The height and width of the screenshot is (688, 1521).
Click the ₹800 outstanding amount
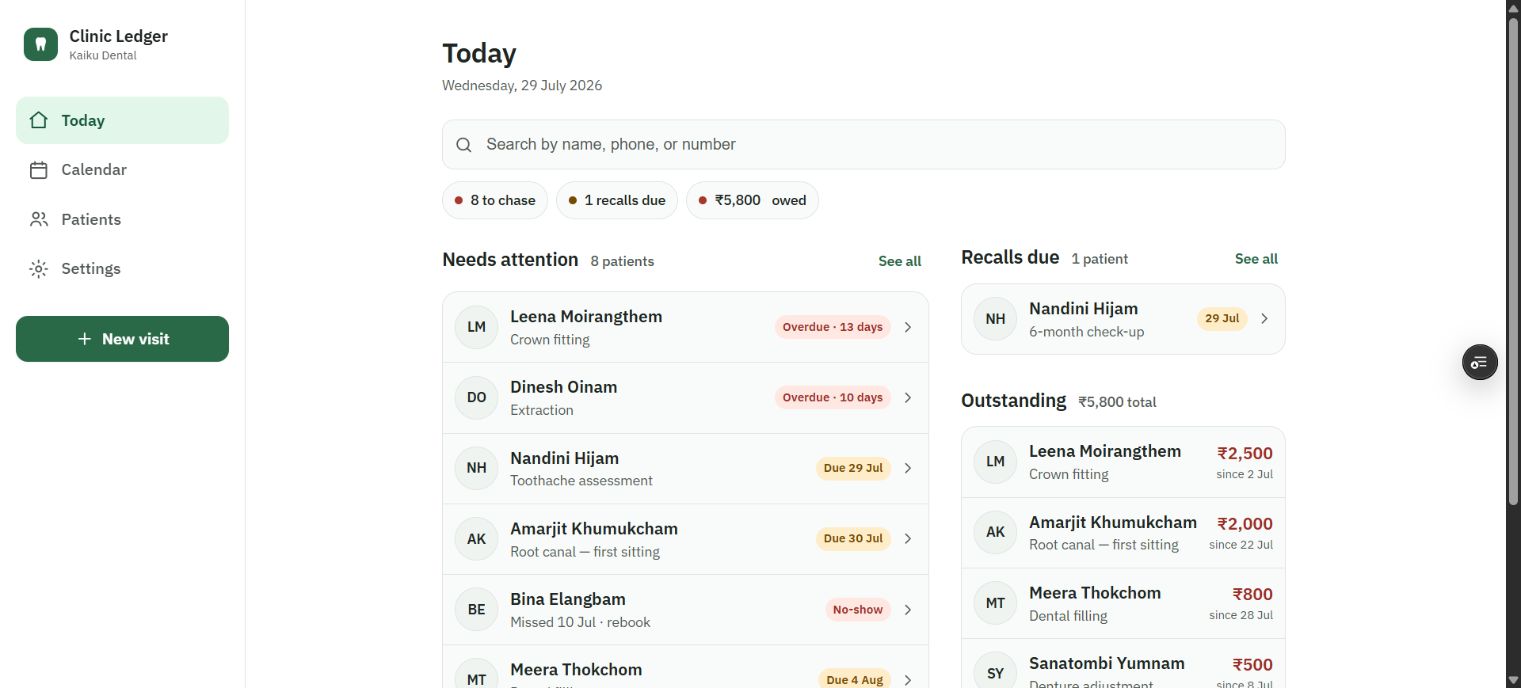click(1253, 594)
